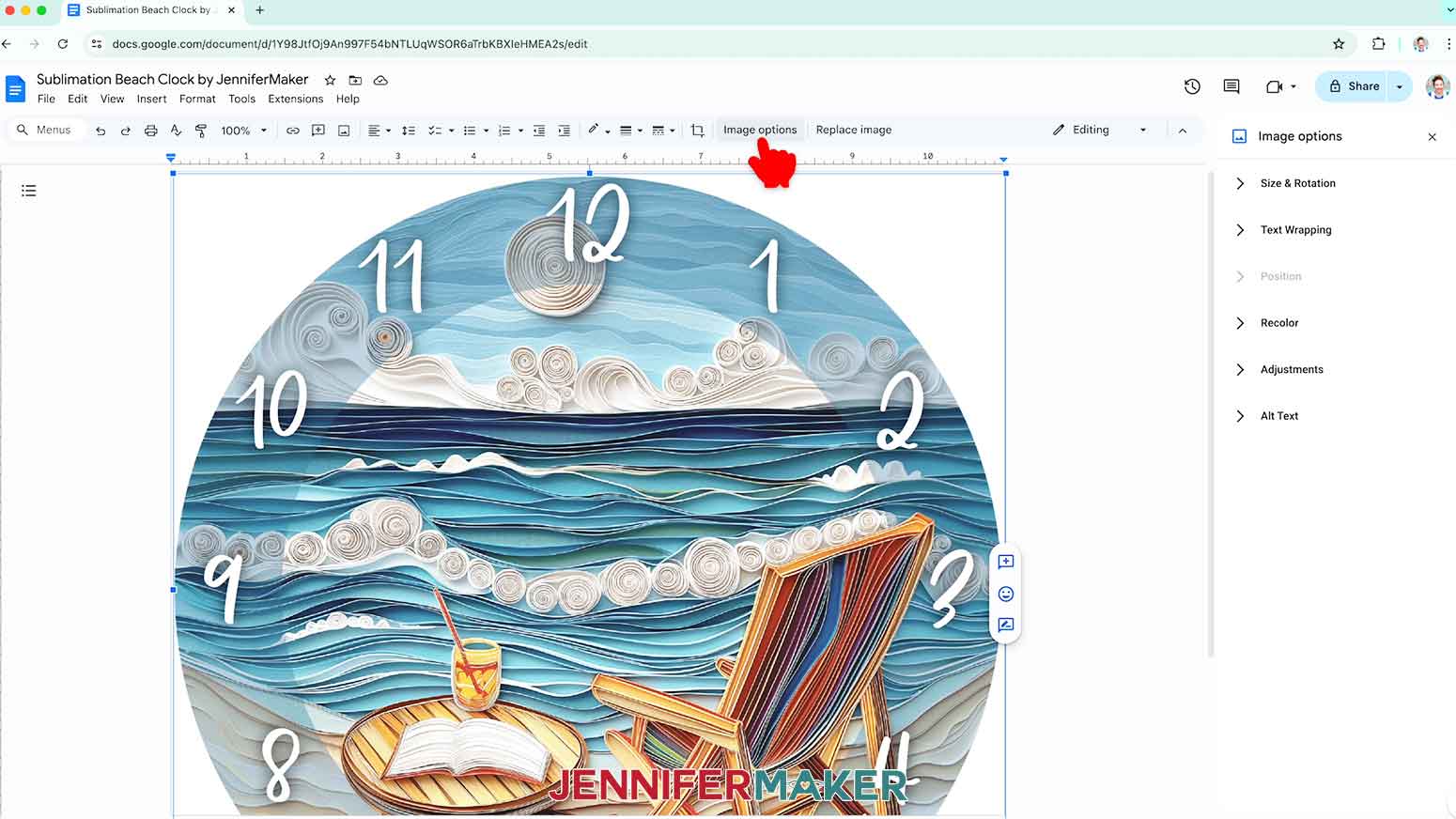
Task: Open the Tools menu
Action: (x=241, y=99)
